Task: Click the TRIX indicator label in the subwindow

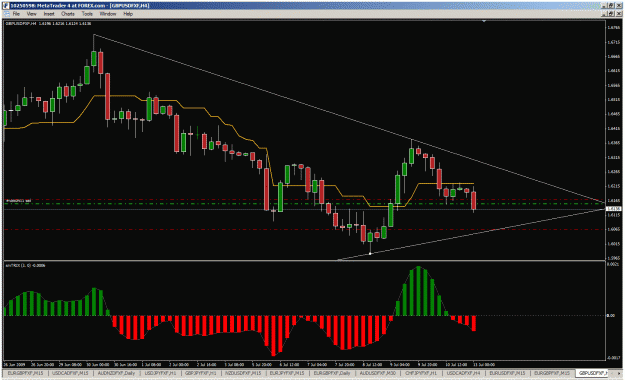Action: (x=25, y=265)
